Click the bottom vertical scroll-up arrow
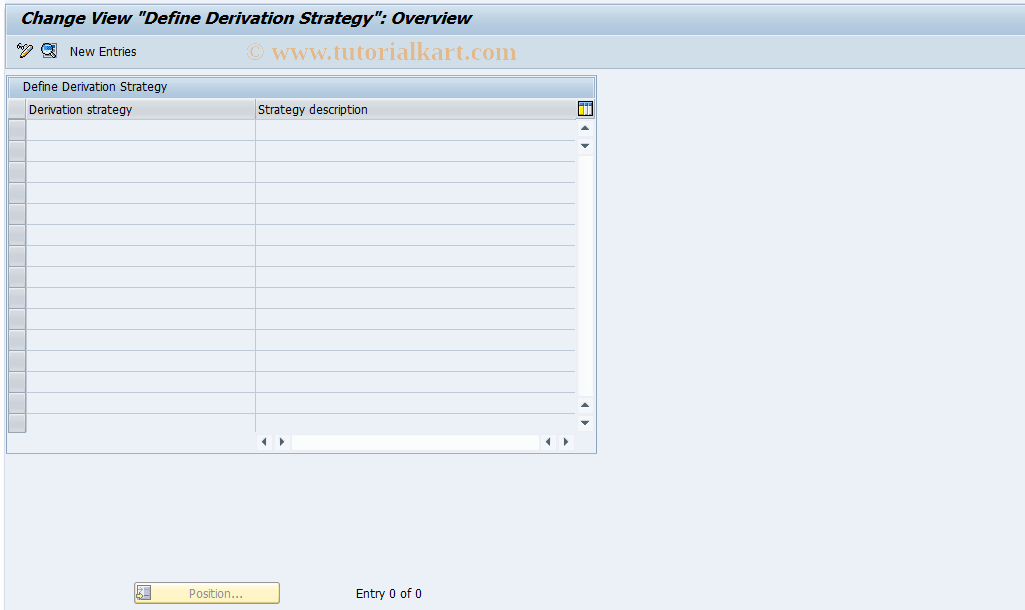Screen dimensions: 1025x610 [x=584, y=404]
